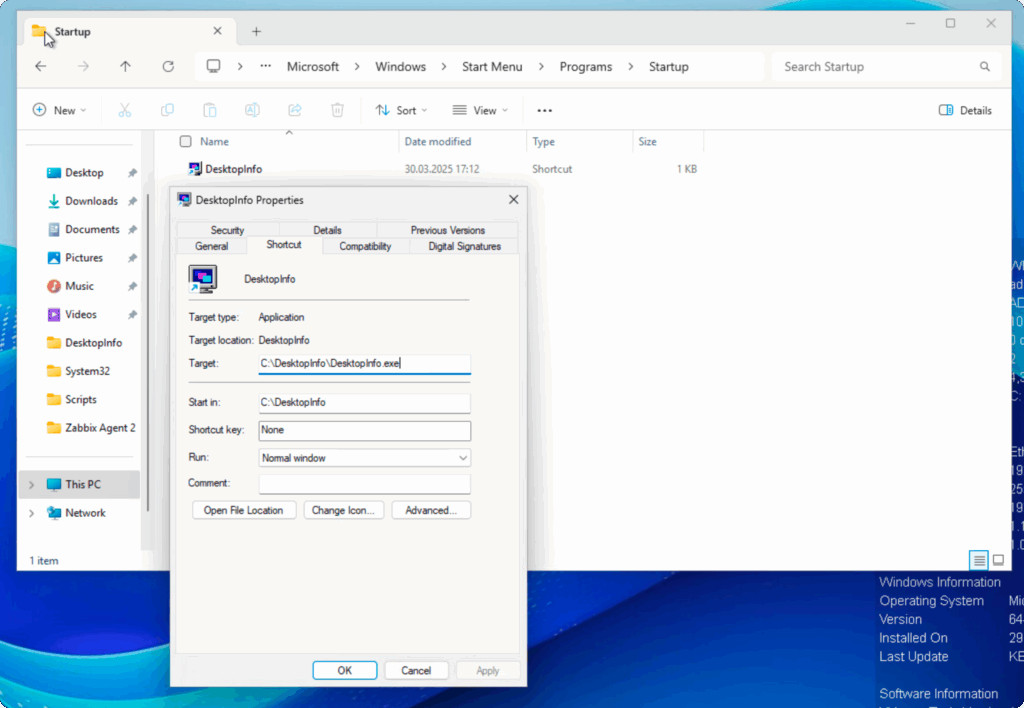
Task: Switch to the Compatibility tab
Action: click(x=365, y=246)
